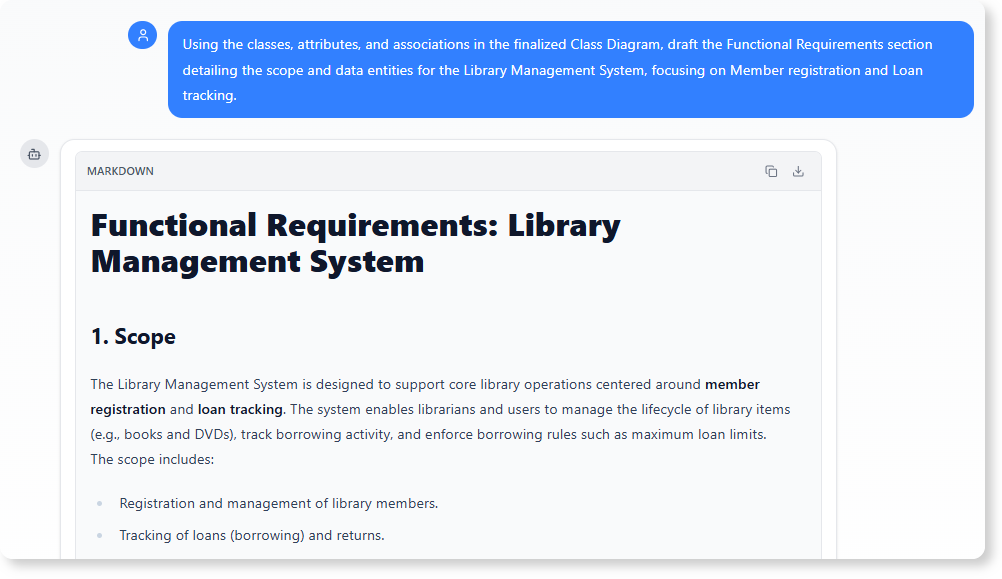Viewport: 1002px width, 579px height.
Task: Click the copy icon to copy markdown content
Action: [770, 171]
